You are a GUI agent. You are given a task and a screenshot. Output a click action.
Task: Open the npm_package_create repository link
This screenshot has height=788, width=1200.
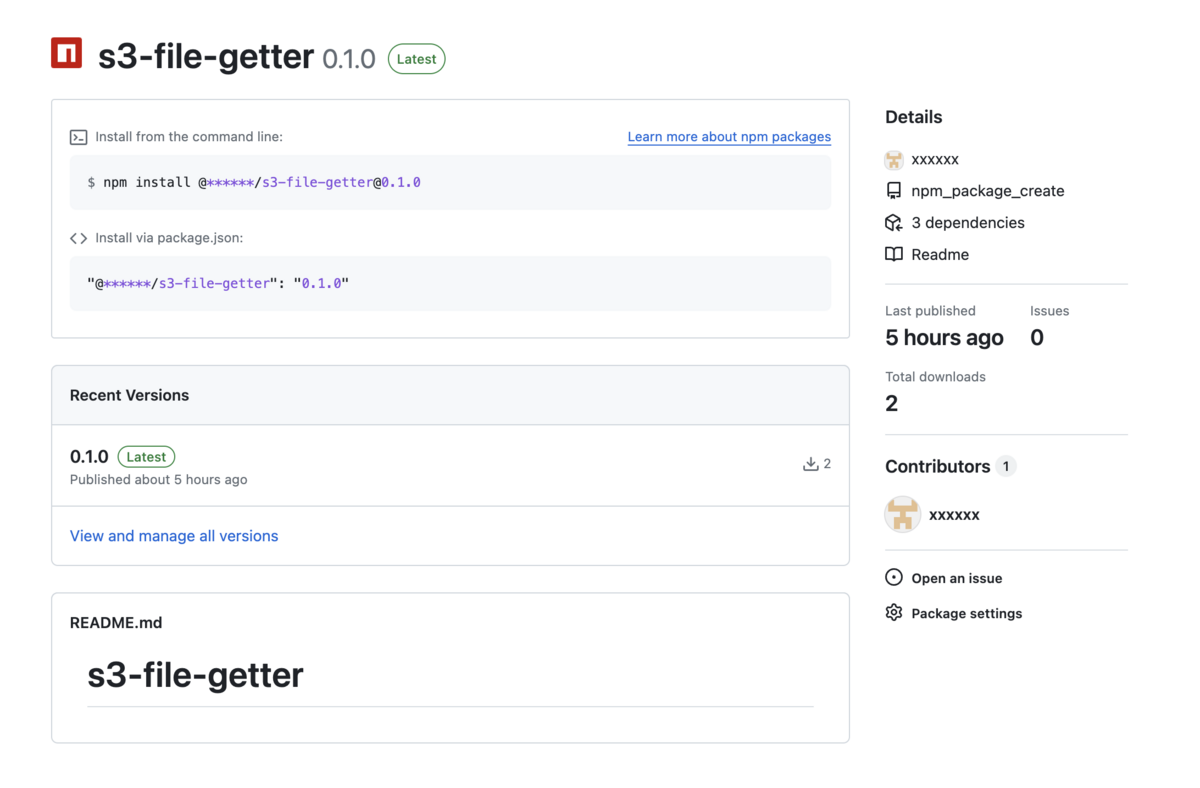pyautogui.click(x=987, y=191)
